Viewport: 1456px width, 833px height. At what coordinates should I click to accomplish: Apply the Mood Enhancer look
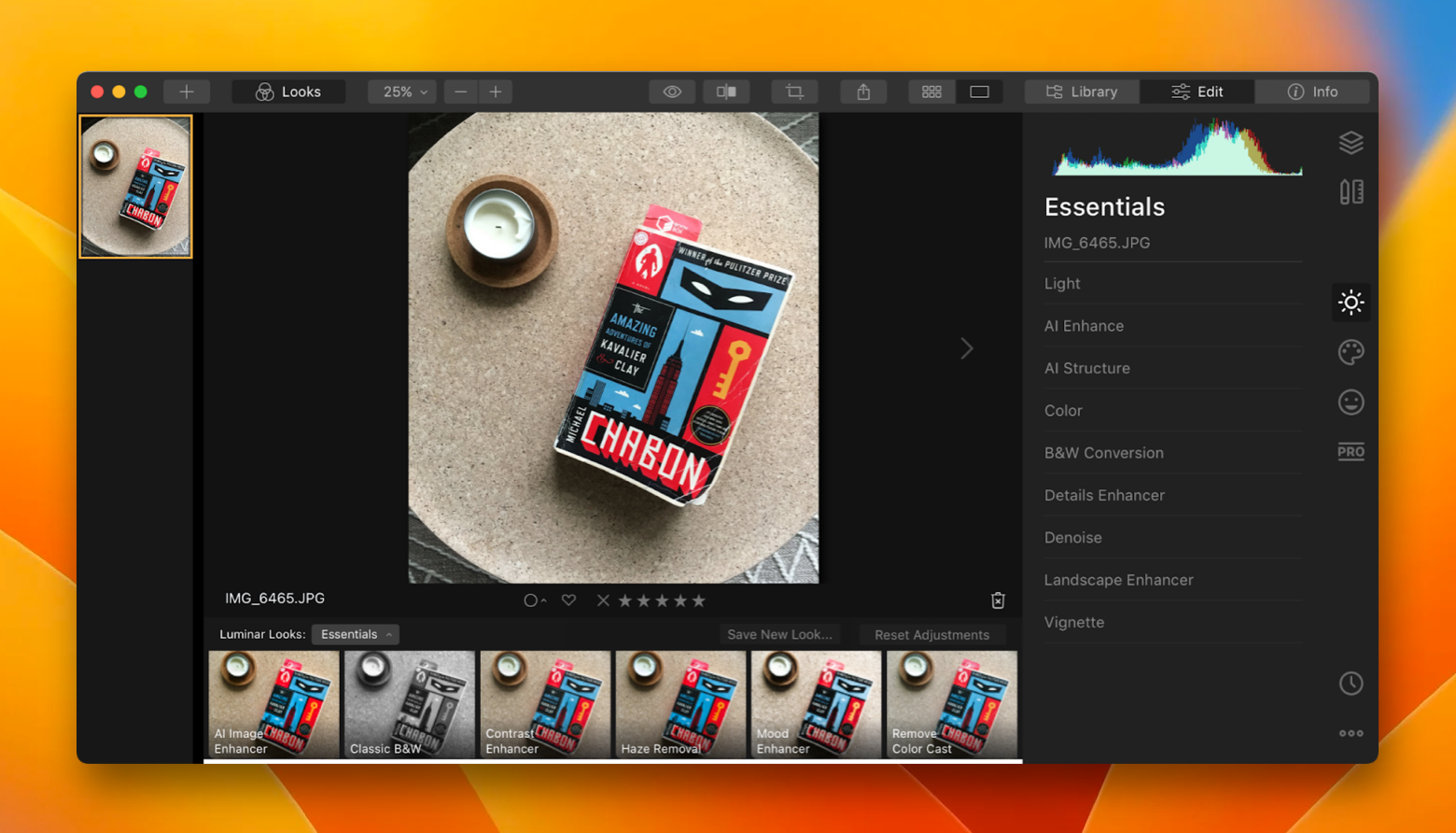pyautogui.click(x=817, y=704)
